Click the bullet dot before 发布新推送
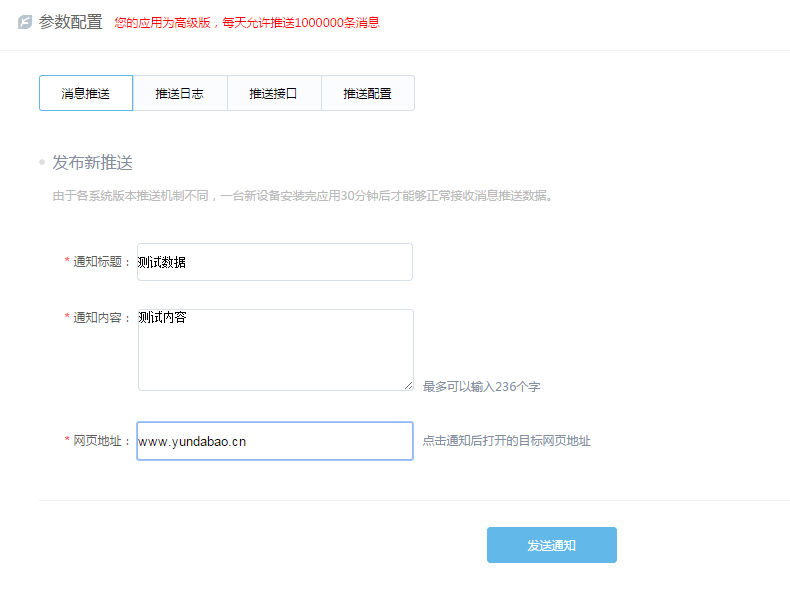790x601 pixels. (42, 162)
